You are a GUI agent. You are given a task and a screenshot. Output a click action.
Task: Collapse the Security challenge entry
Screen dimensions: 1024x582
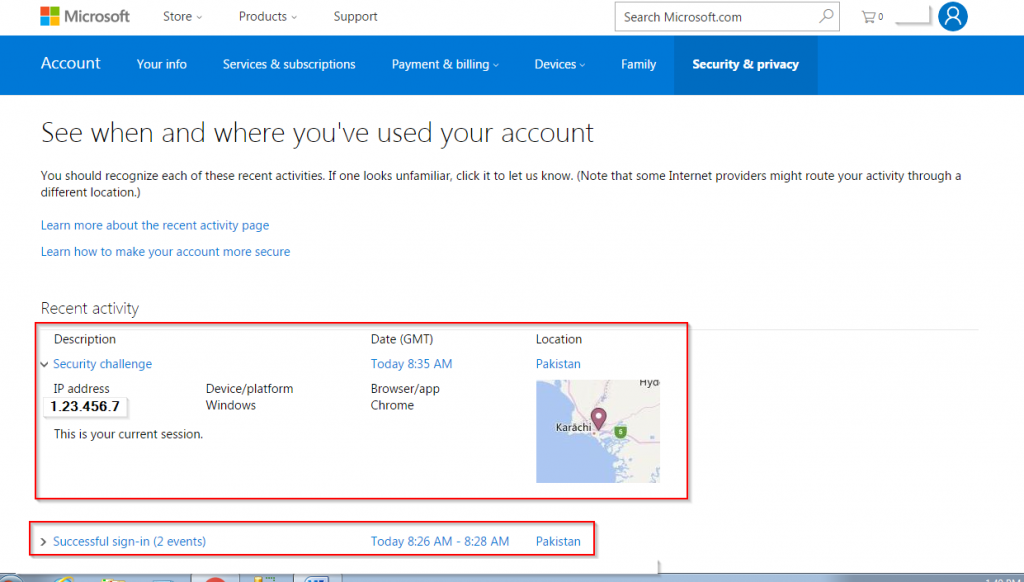point(45,365)
